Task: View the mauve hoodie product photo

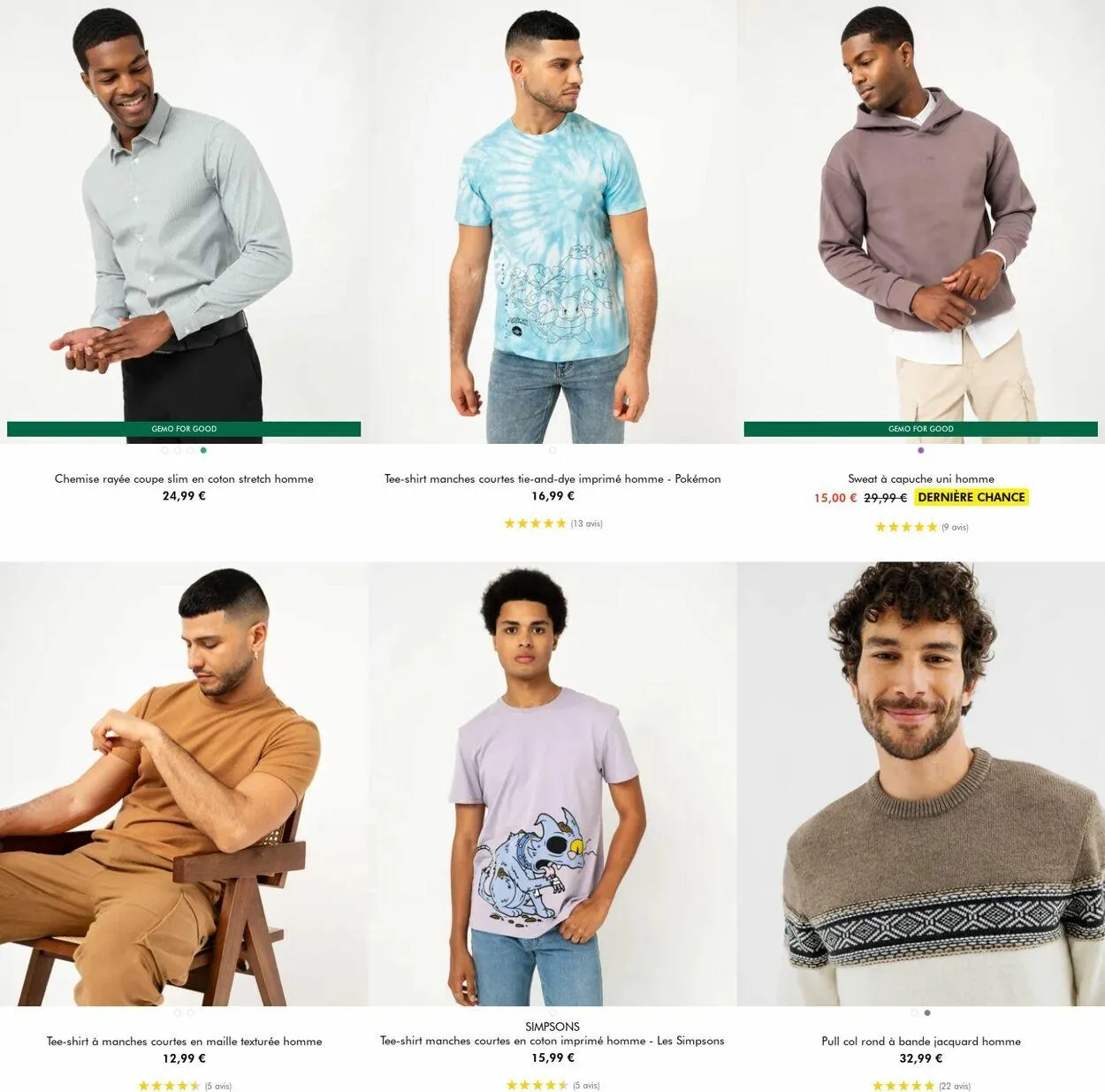Action: click(x=921, y=221)
